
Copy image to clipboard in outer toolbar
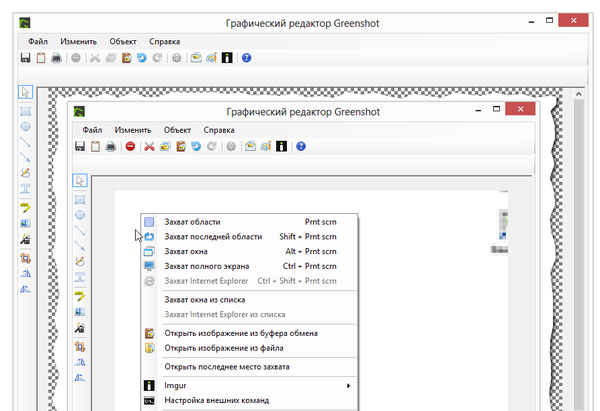41,58
